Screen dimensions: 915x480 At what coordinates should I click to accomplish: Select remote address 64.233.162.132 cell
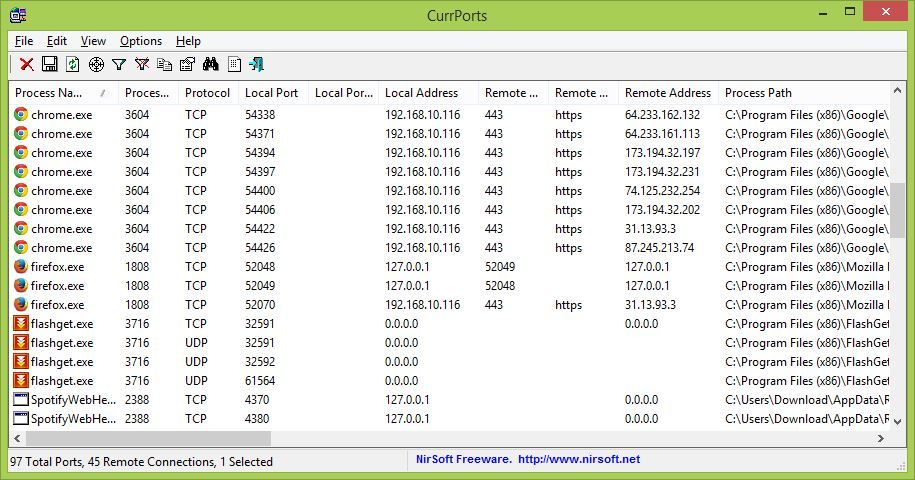[x=662, y=114]
